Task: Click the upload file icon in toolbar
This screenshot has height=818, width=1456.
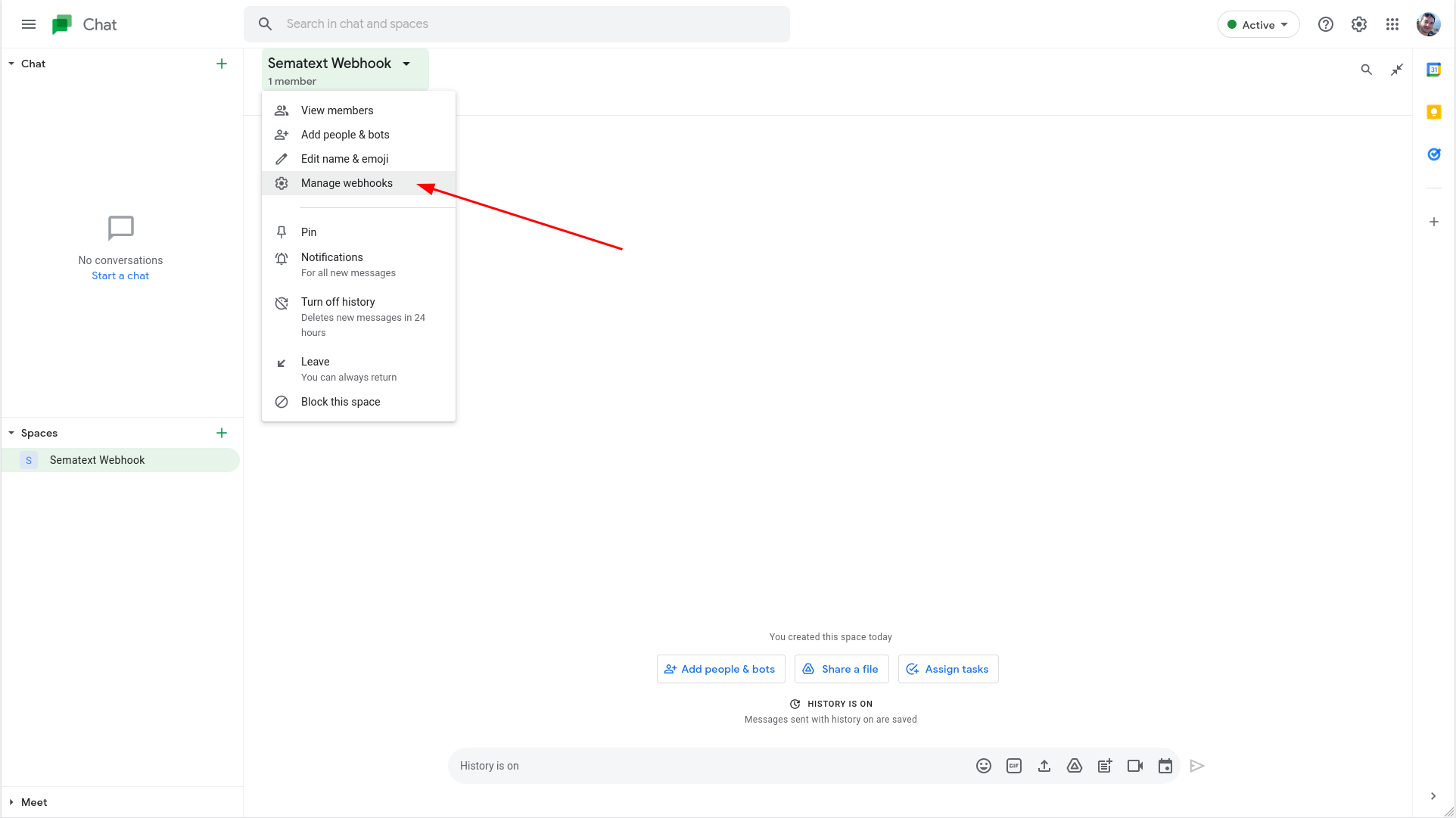Action: 1044,766
